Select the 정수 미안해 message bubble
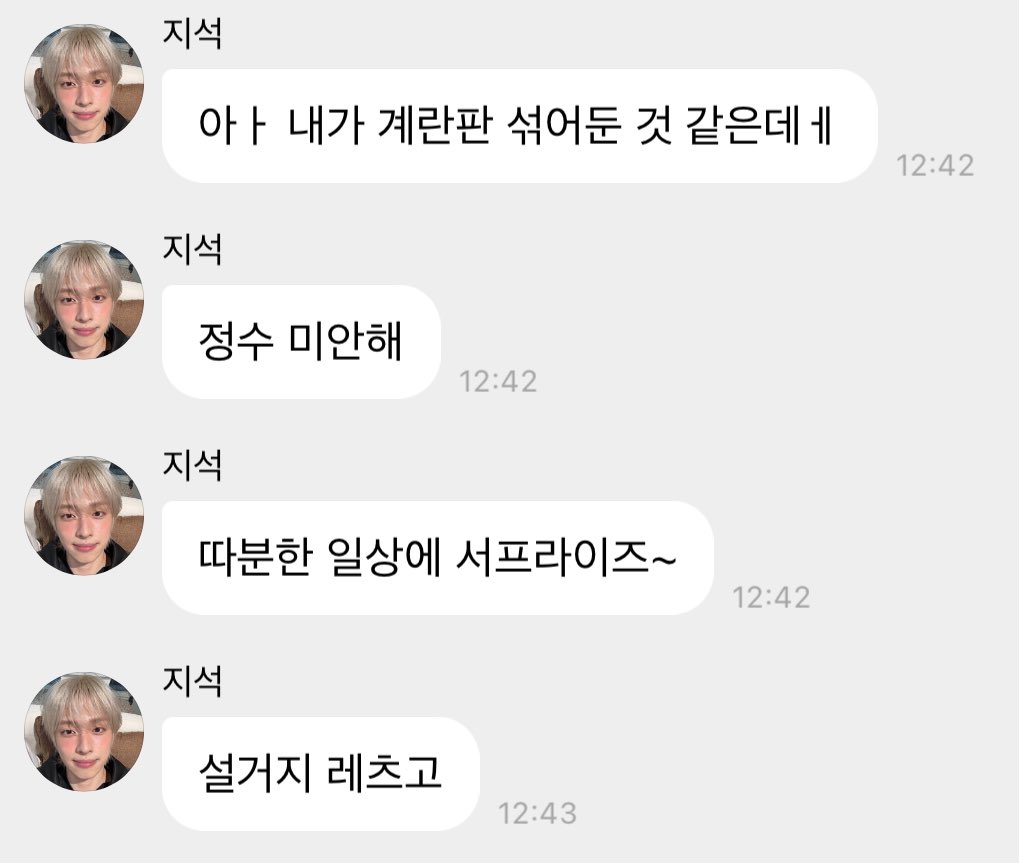1019x863 pixels. 302,342
